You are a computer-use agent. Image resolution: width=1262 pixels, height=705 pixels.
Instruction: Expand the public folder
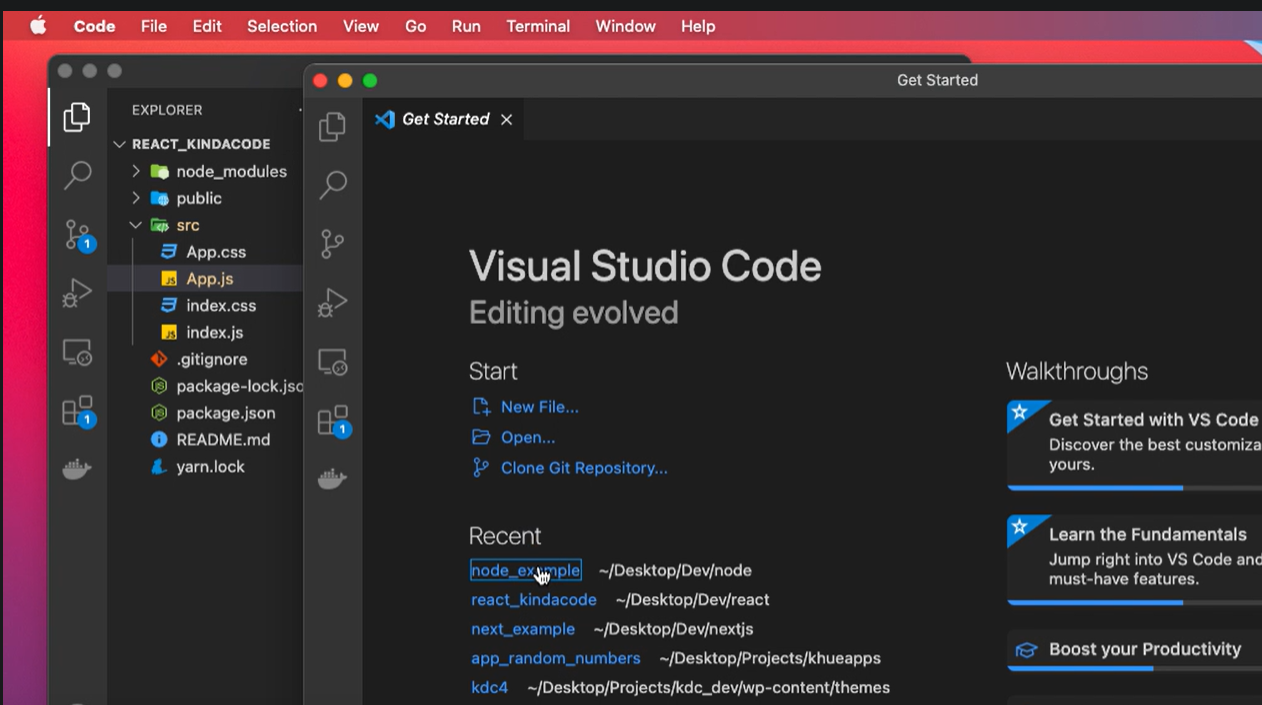pos(136,198)
